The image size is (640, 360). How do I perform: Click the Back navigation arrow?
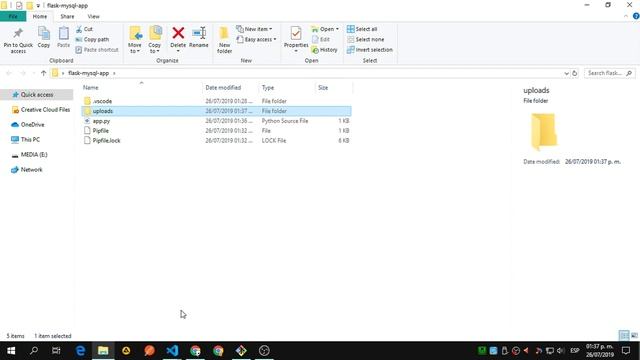coord(9,73)
